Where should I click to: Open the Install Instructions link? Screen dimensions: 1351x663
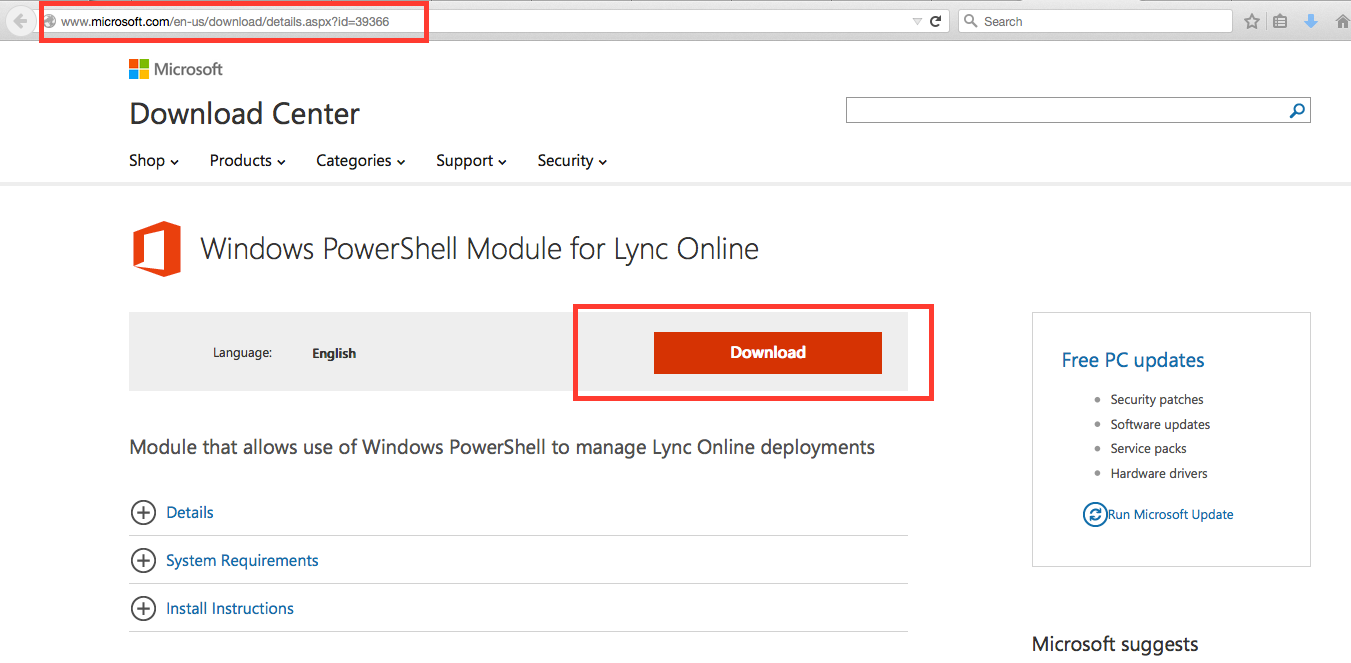[230, 609]
